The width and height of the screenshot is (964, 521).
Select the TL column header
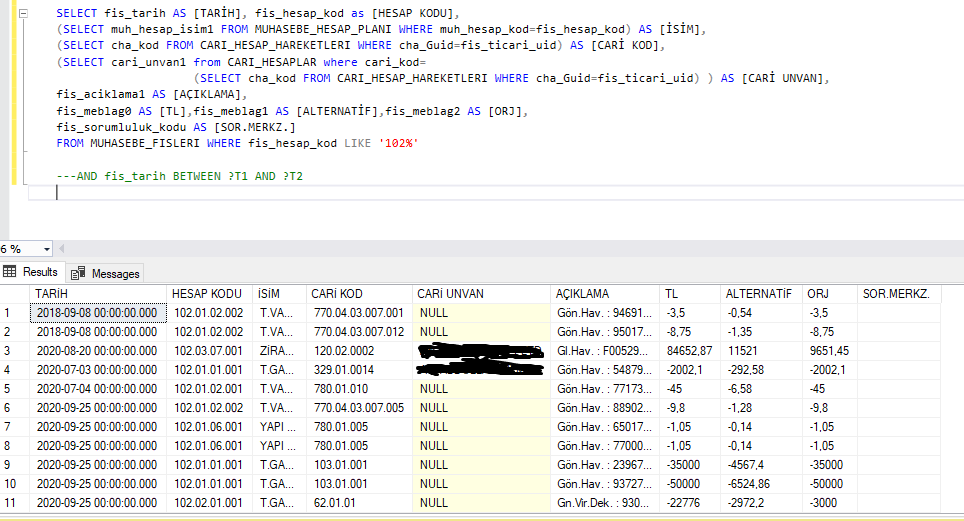[690, 294]
